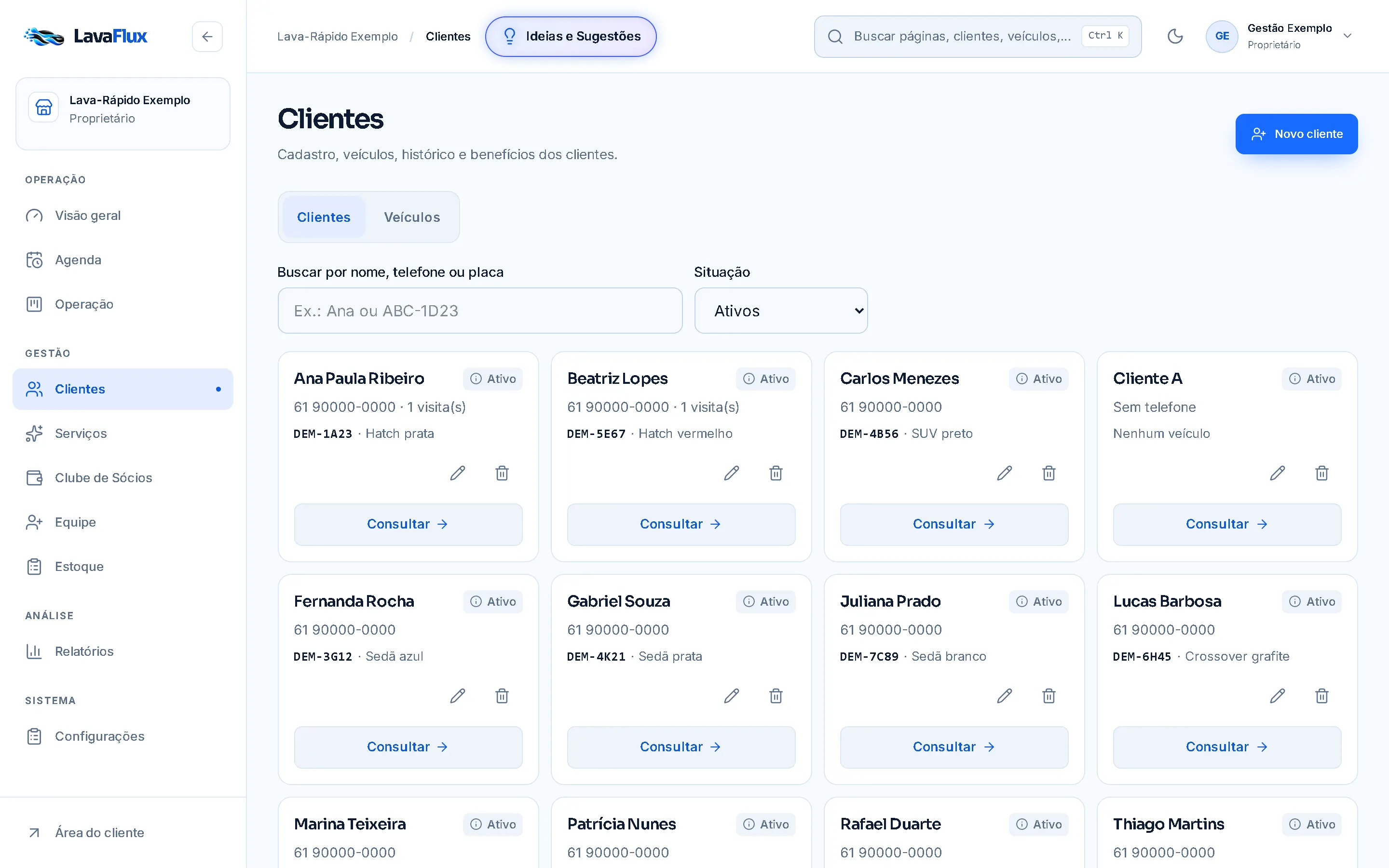Delete Lucas Barbosa with the trash icon
This screenshot has height=868, width=1389.
coord(1322,696)
